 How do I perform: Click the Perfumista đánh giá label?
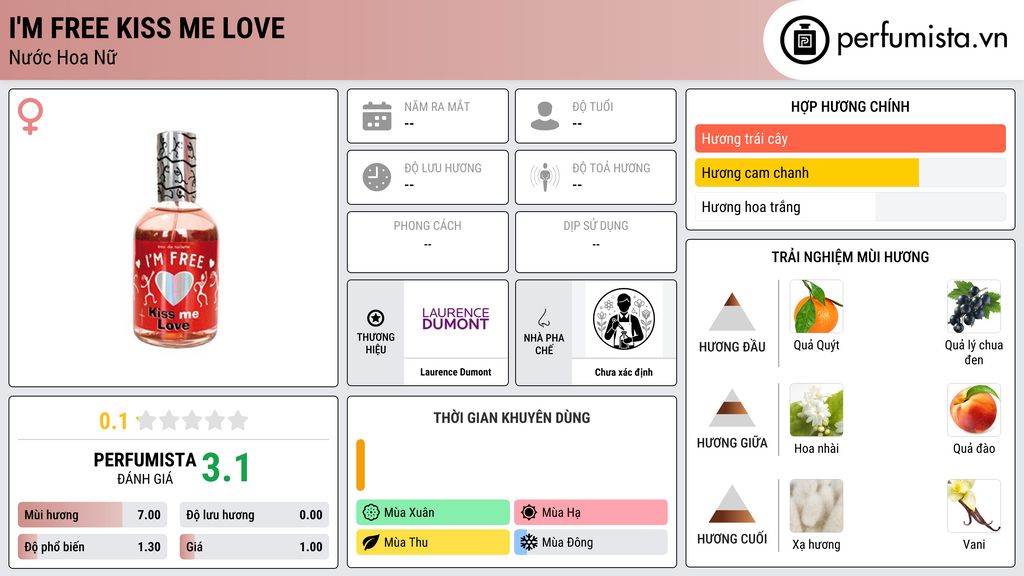(x=145, y=468)
